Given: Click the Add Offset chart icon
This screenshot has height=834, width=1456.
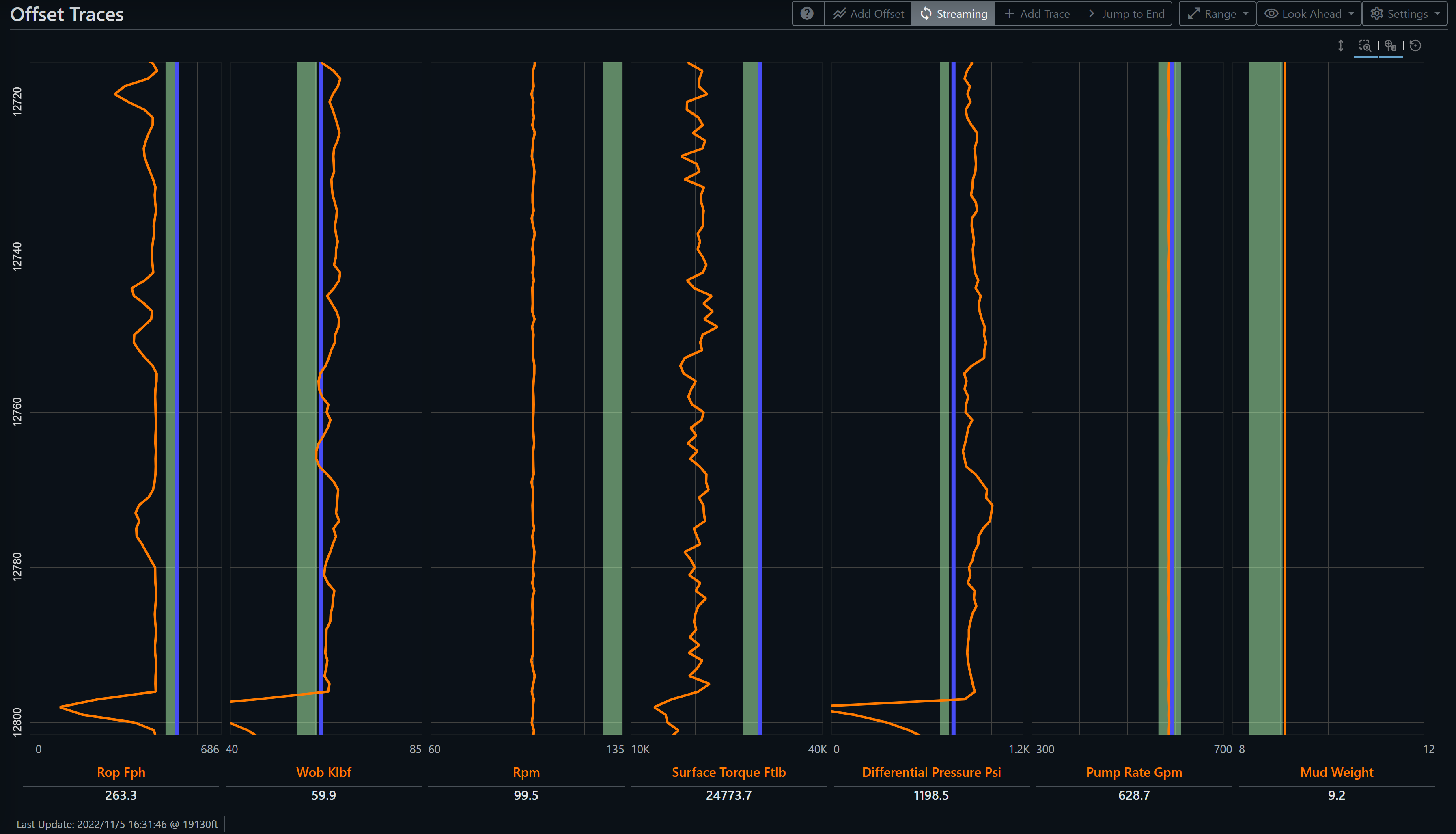Looking at the screenshot, I should (839, 14).
